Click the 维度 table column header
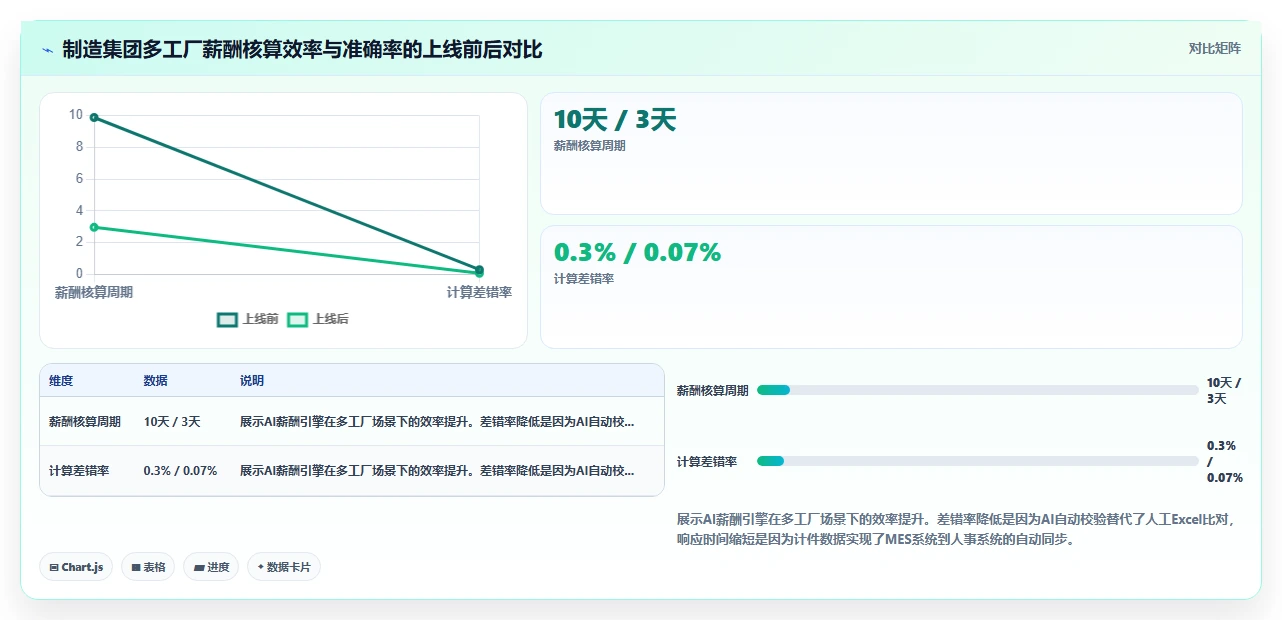 [x=61, y=381]
